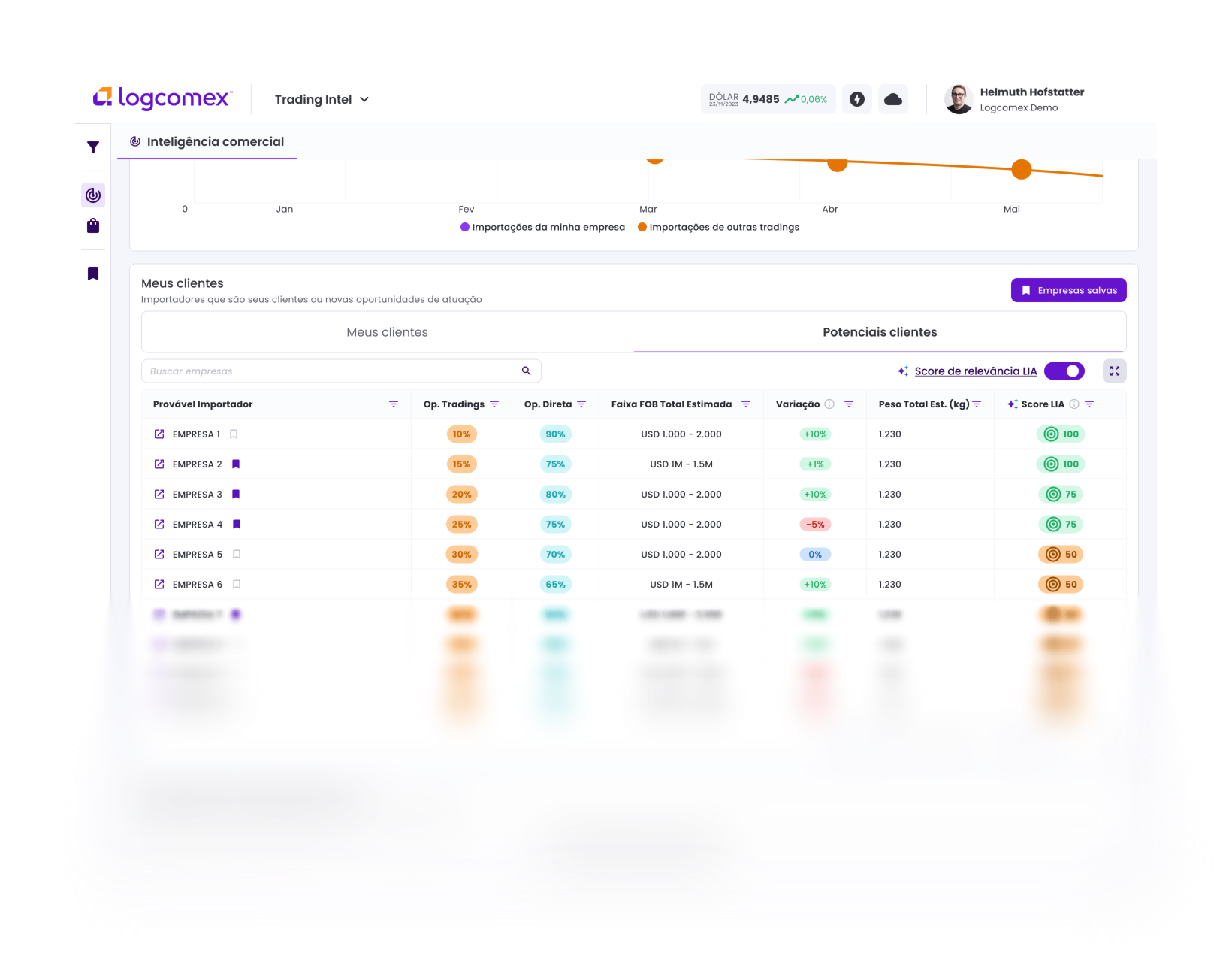Switch to the Meus clientes tab
This screenshot has height=962, width=1232.
(388, 332)
